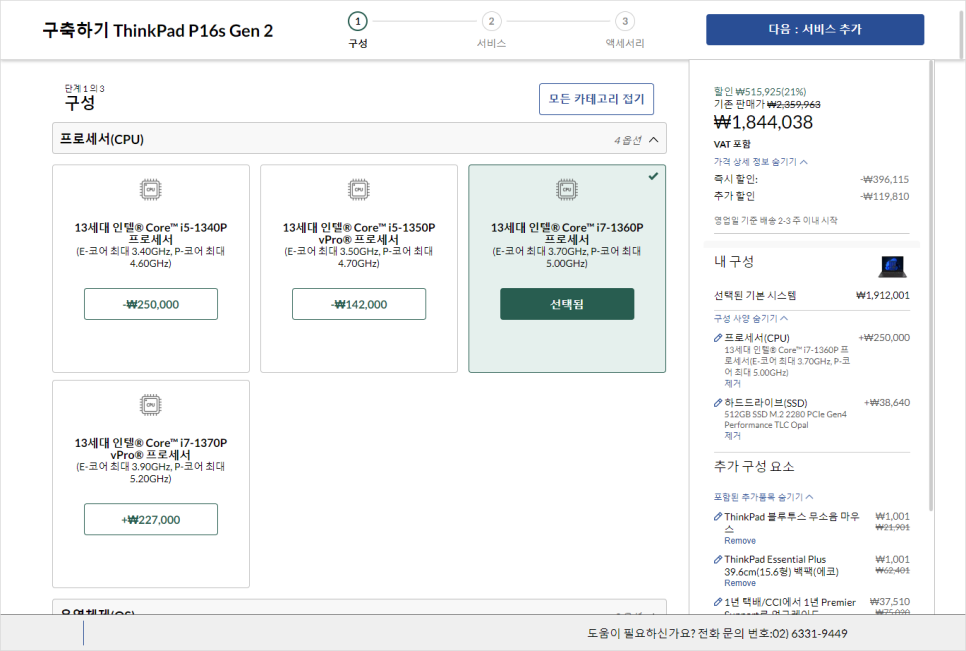Go to step 3 액세서리 in progress bar
The width and height of the screenshot is (966, 651).
click(625, 30)
